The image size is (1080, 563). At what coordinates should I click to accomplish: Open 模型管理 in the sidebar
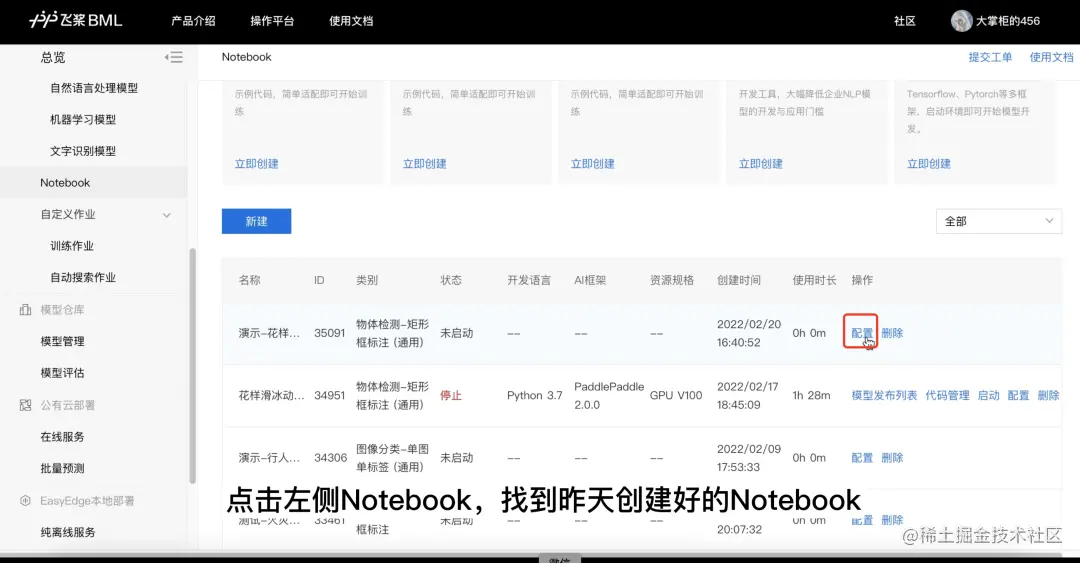coord(62,341)
